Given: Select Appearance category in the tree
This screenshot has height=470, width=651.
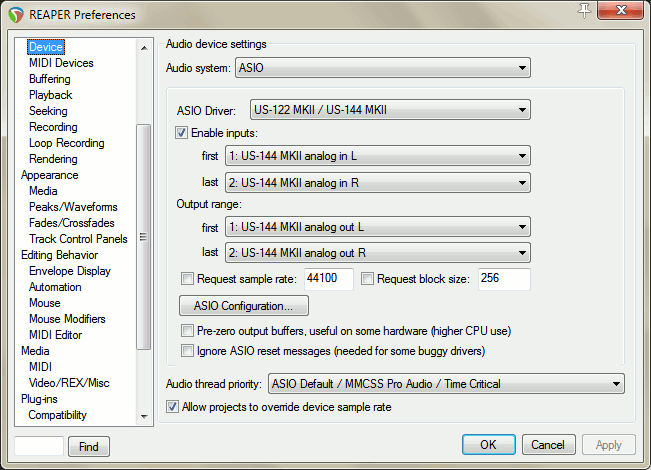Looking at the screenshot, I should tap(49, 175).
